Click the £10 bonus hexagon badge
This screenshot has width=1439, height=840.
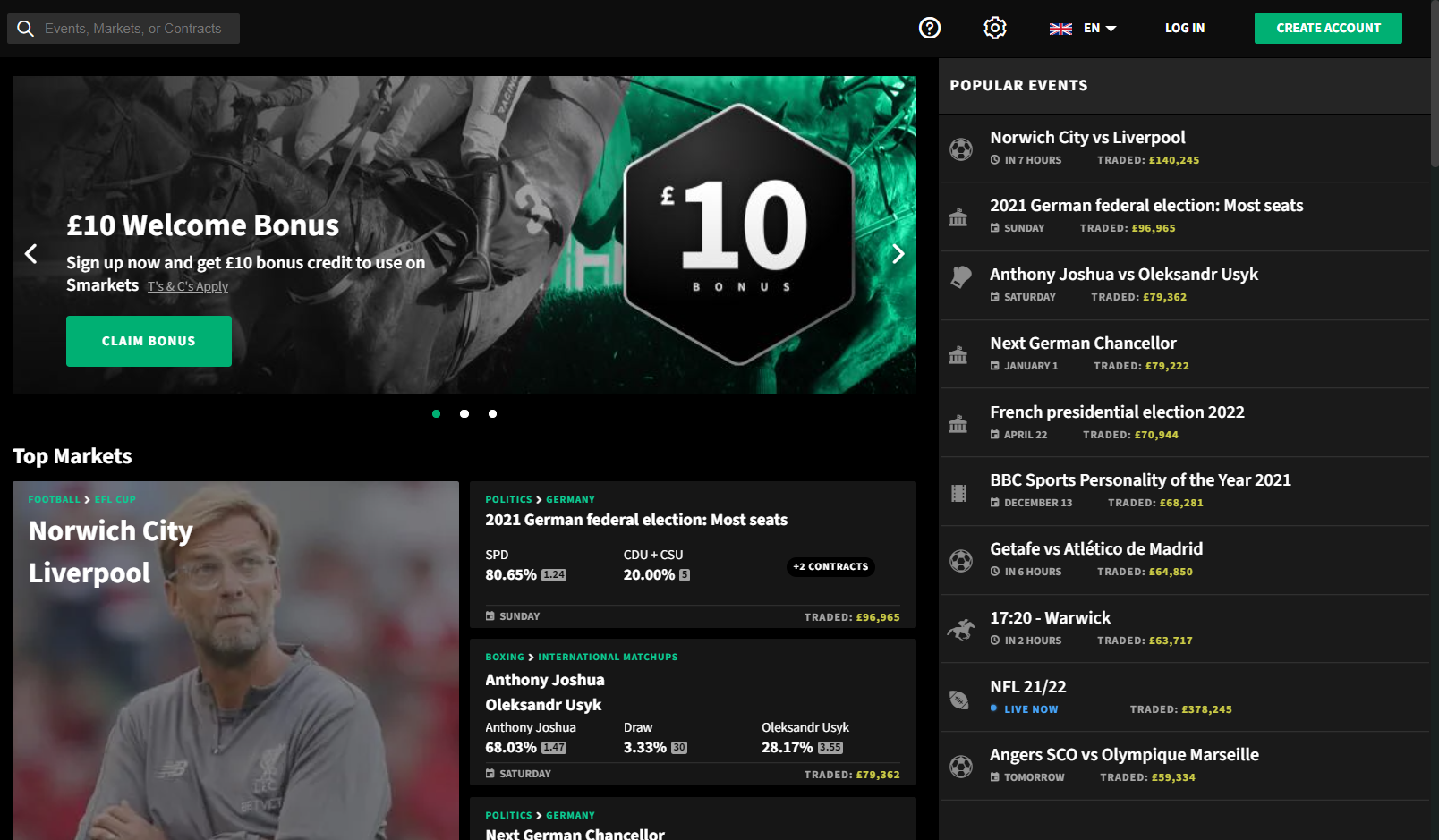(739, 234)
